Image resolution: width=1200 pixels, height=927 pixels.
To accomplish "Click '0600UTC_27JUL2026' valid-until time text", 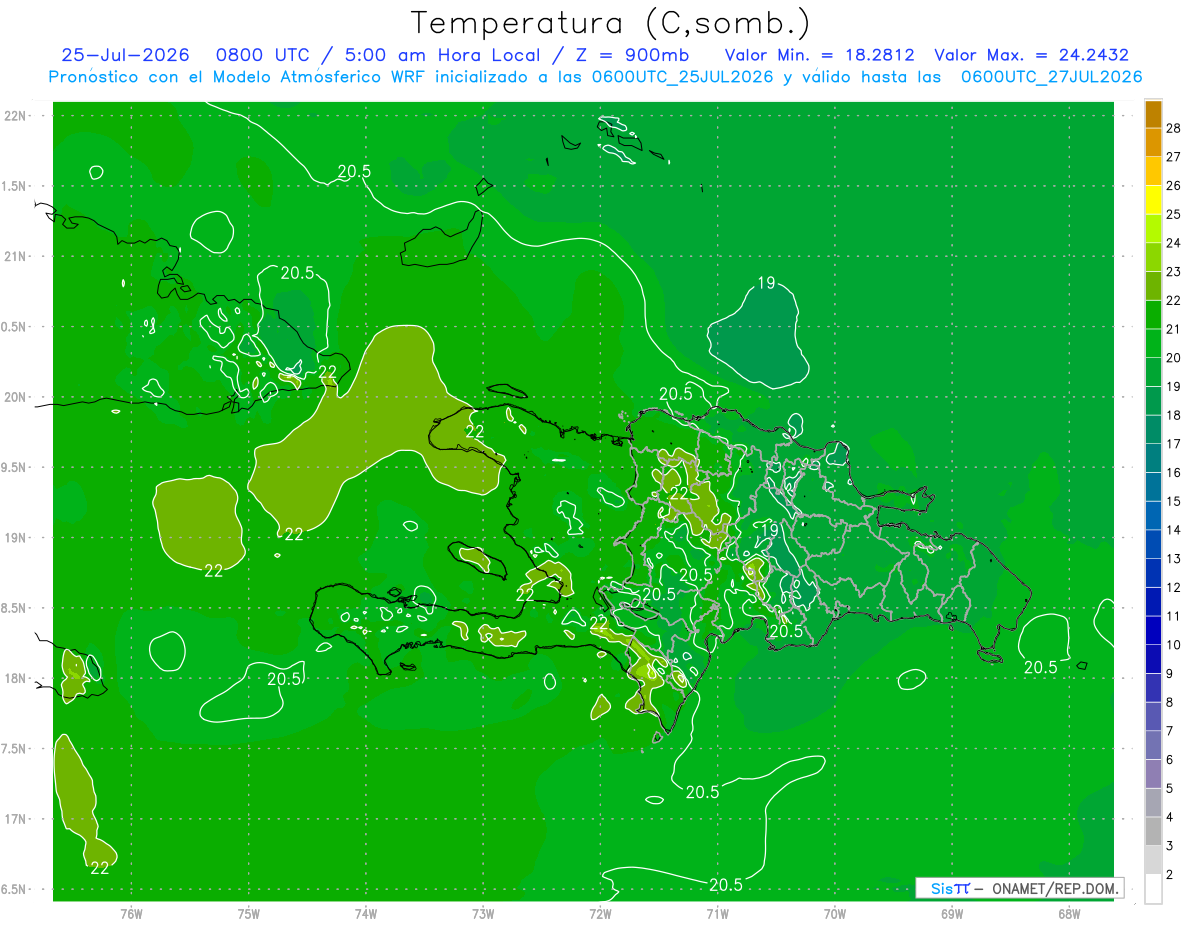I will tap(1051, 77).
